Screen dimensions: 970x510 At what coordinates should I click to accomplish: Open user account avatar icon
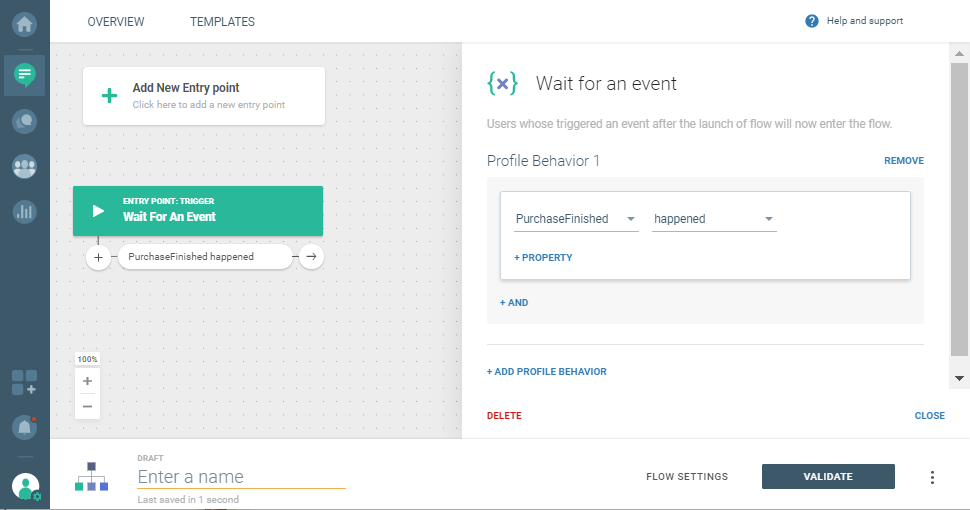25,486
